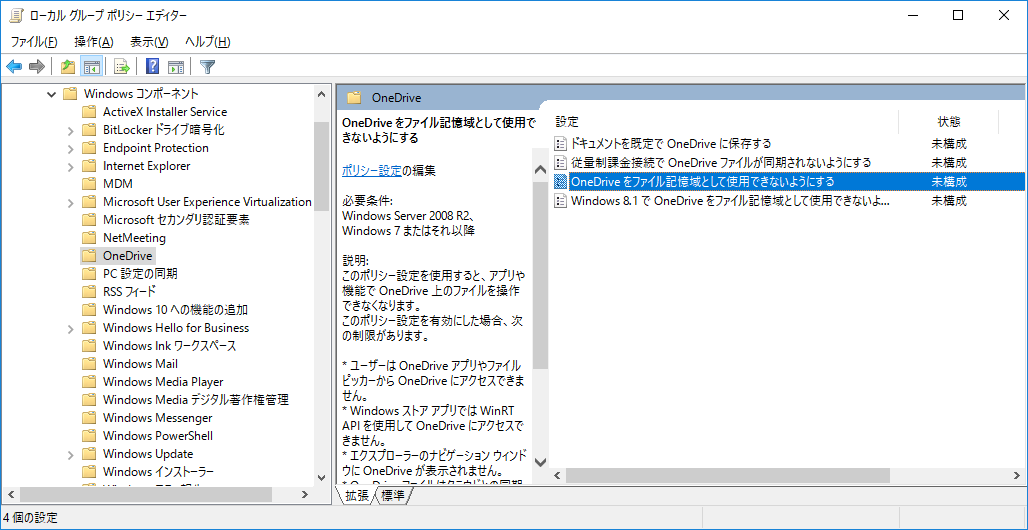The height and width of the screenshot is (530, 1028).
Task: Click the Back arrow toolbar icon
Action: [x=14, y=66]
